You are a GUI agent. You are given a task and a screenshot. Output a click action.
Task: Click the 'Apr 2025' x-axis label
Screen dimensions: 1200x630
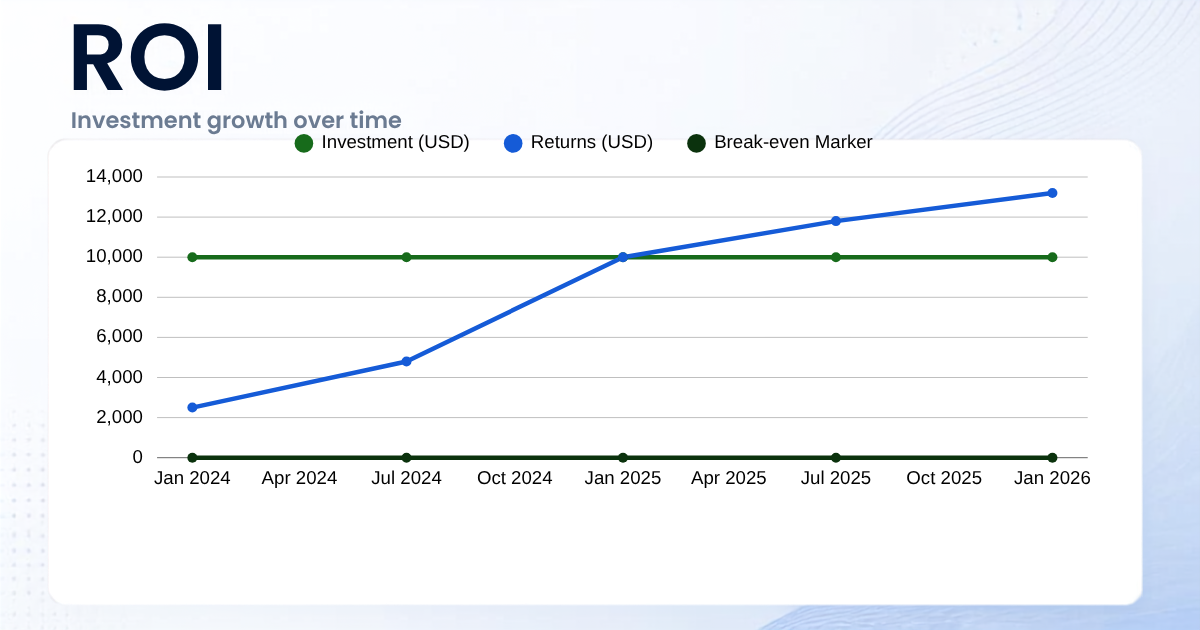(729, 478)
